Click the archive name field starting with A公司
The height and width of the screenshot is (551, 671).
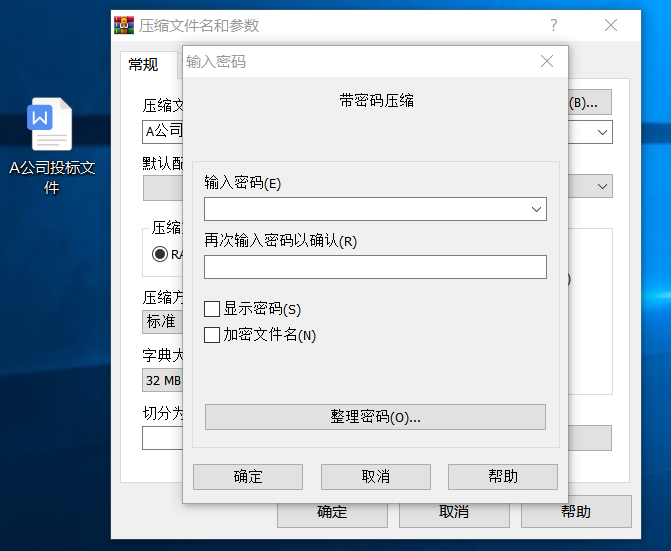[163, 132]
